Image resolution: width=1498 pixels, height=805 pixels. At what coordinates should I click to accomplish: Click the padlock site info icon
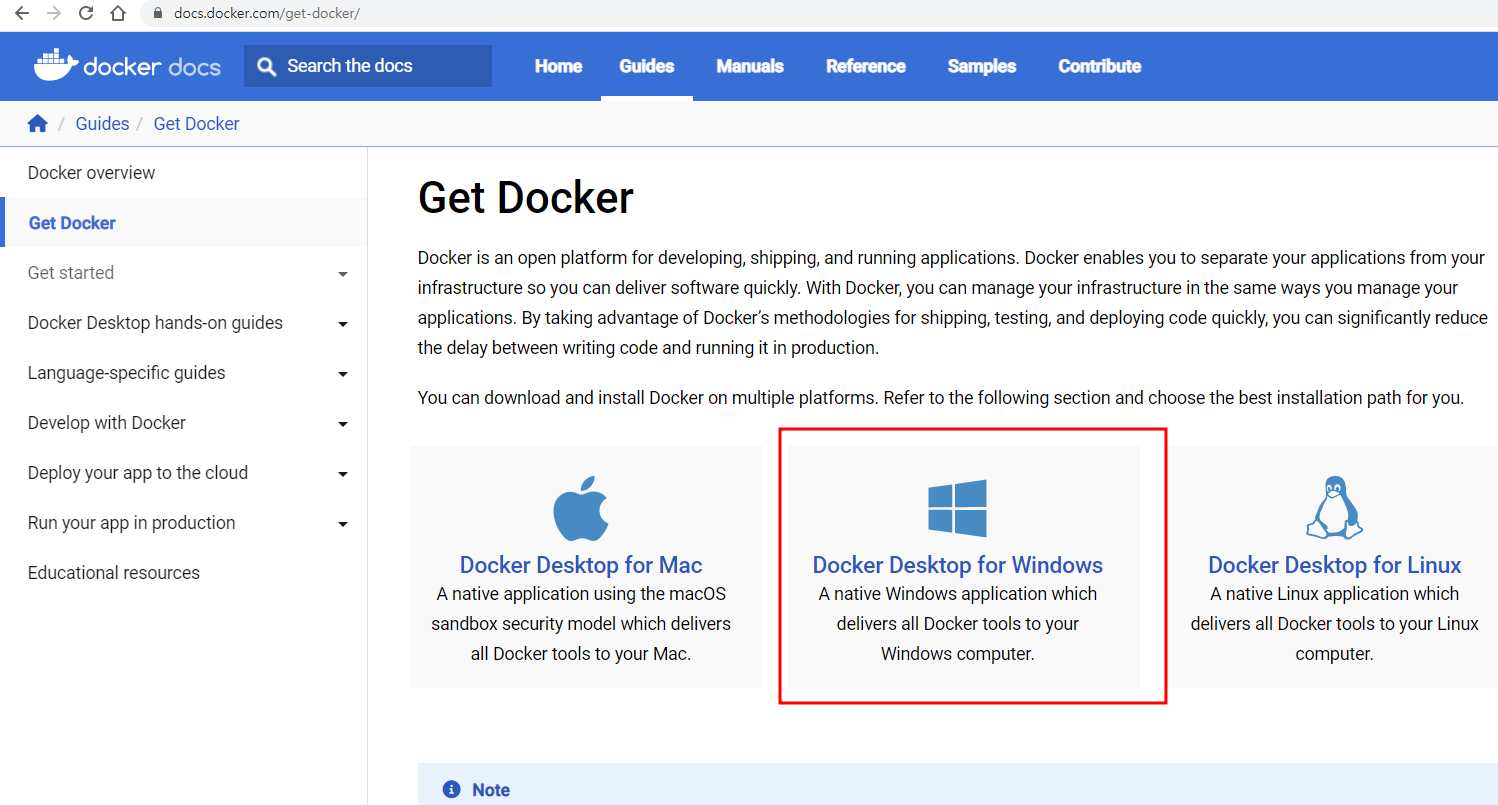[157, 14]
